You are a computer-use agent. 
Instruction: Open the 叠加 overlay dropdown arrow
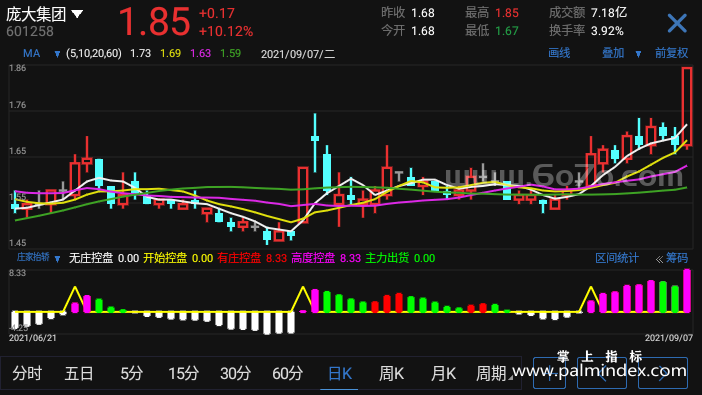pos(638,54)
